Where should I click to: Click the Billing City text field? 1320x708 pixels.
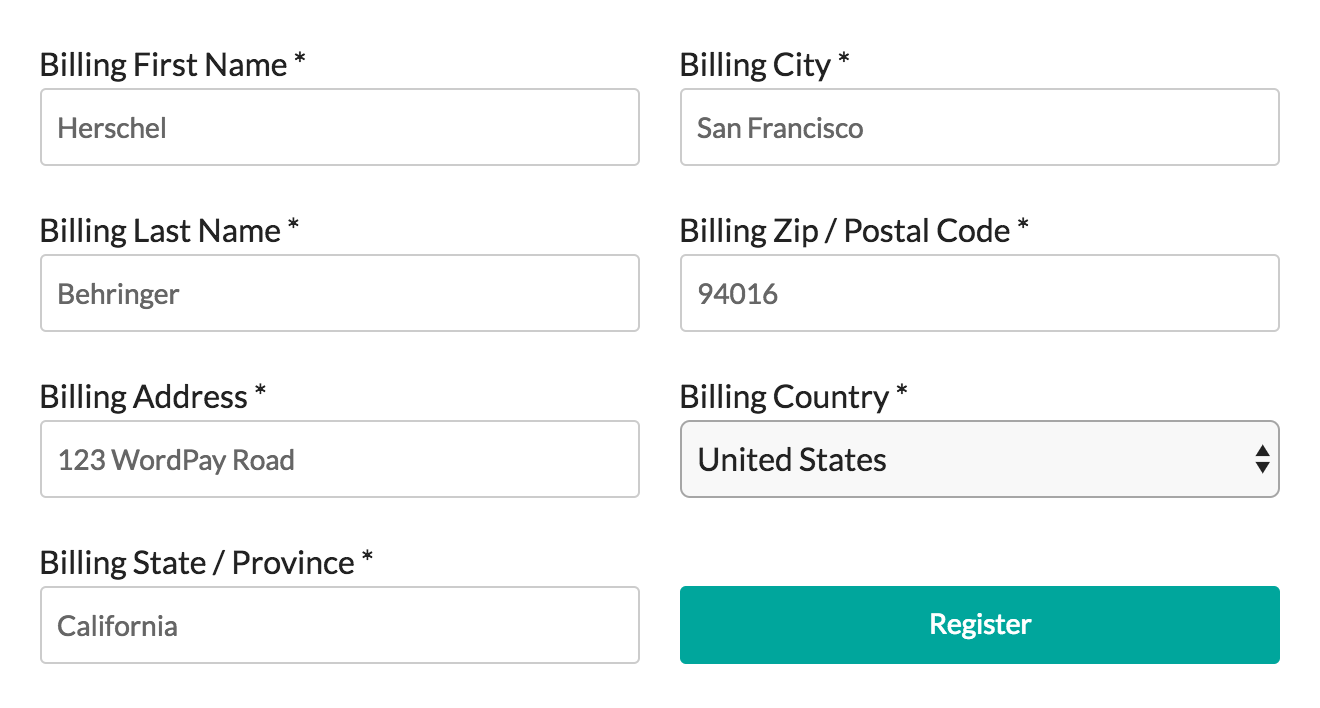click(x=979, y=128)
